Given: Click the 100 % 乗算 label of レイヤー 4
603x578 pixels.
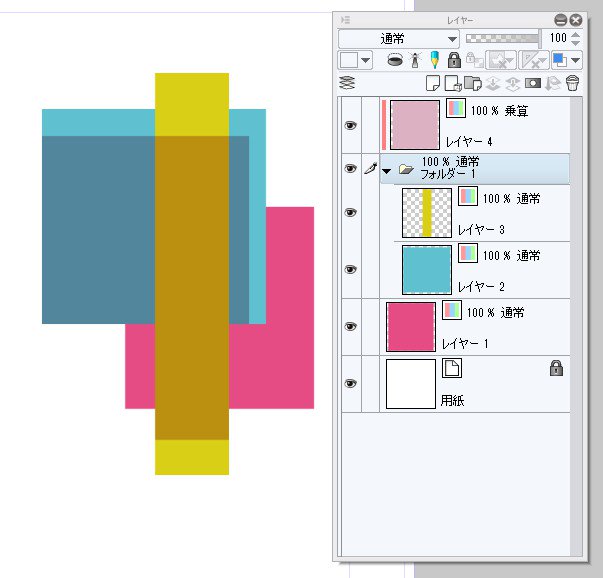Looking at the screenshot, I should pyautogui.click(x=499, y=111).
